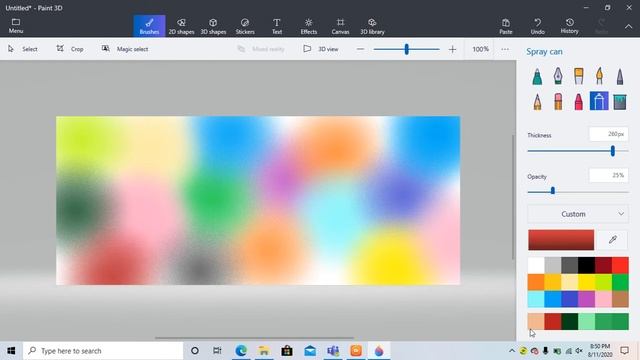
Task: Launch Microsoft Edge from the taskbar
Action: pyautogui.click(x=241, y=351)
